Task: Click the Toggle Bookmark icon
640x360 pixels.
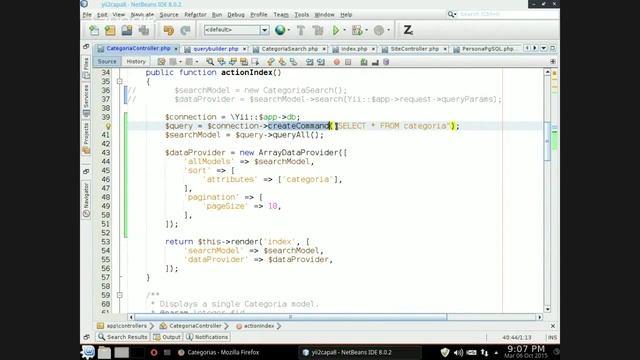Action: [x=293, y=62]
